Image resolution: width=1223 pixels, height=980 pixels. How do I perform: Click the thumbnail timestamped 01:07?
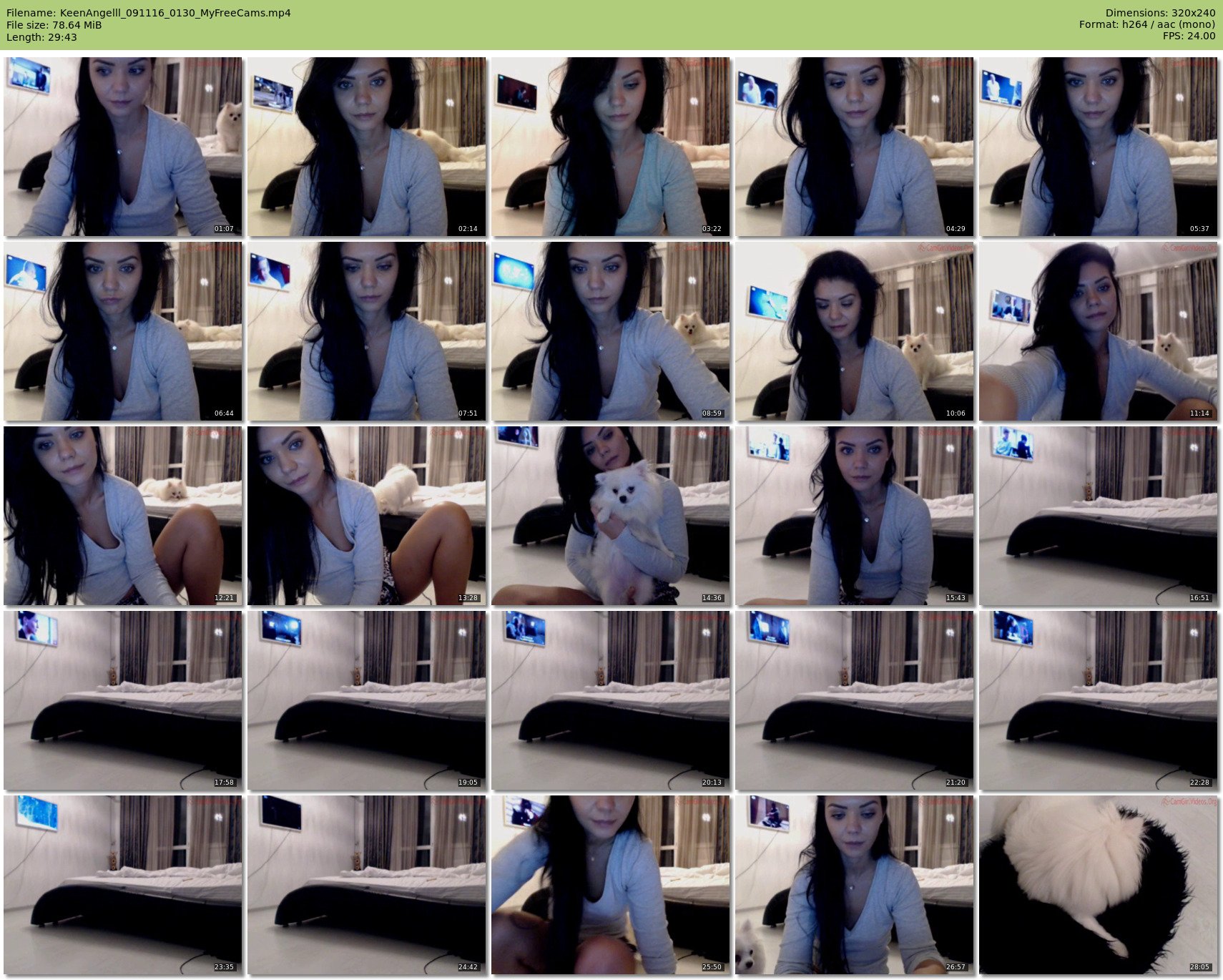123,147
